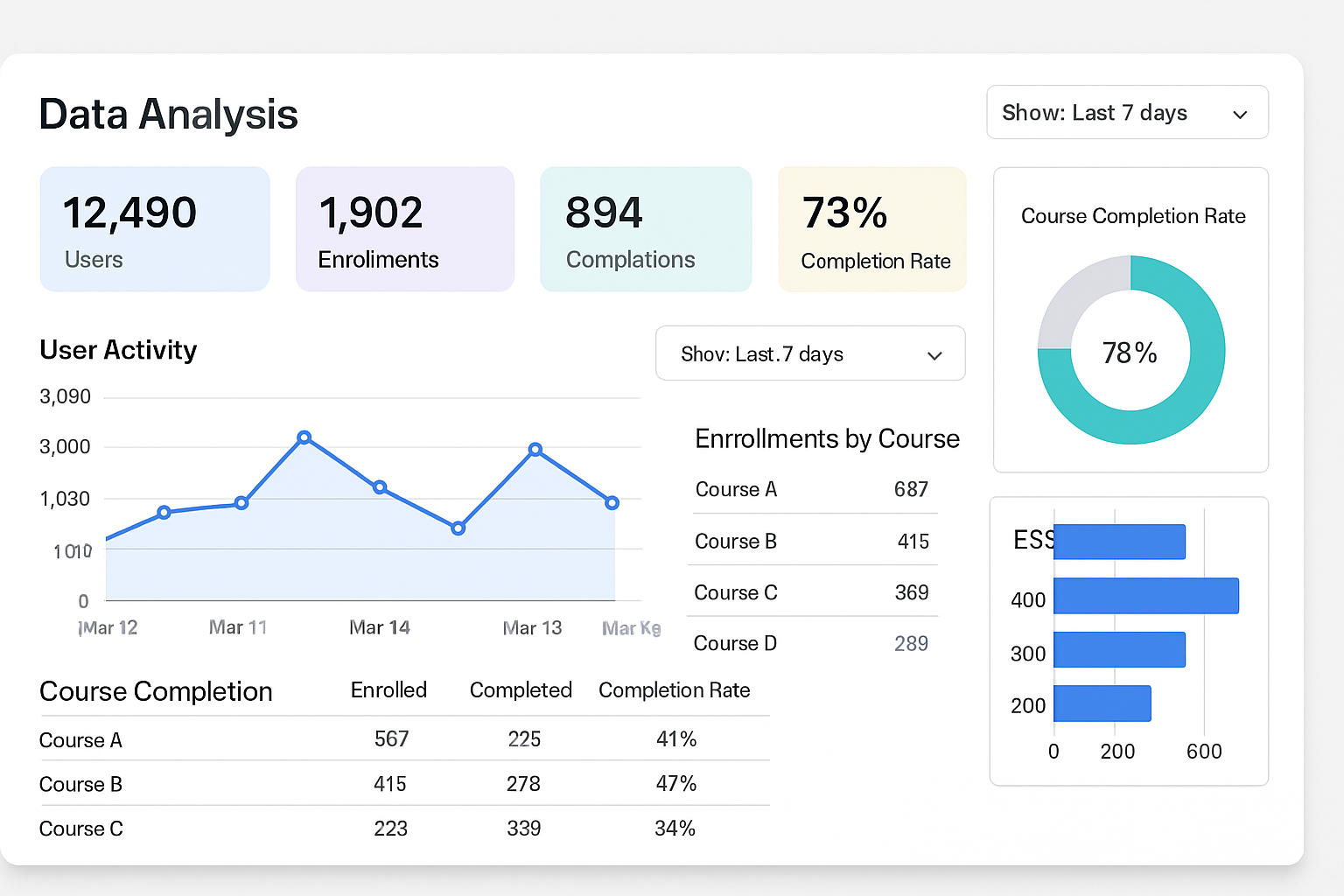Sort by the Enrolled column header

(388, 690)
